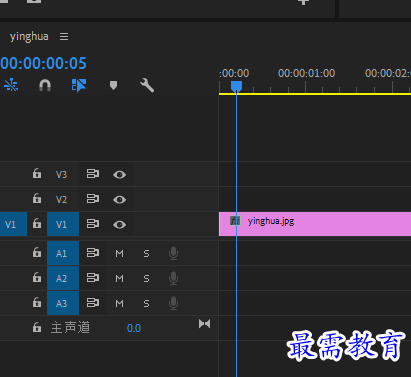This screenshot has width=411, height=377.
Task: Toggle sync lock on track A3
Action: click(x=93, y=303)
